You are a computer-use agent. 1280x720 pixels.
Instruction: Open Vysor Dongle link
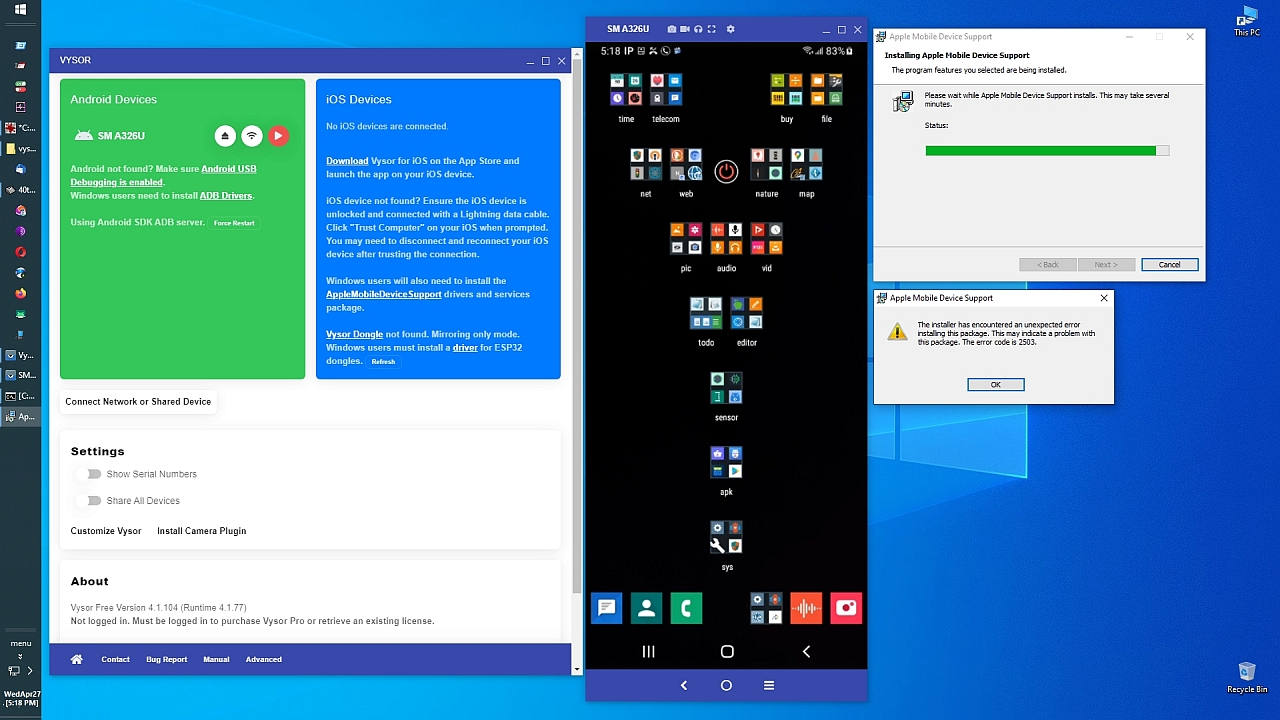pyautogui.click(x=354, y=334)
